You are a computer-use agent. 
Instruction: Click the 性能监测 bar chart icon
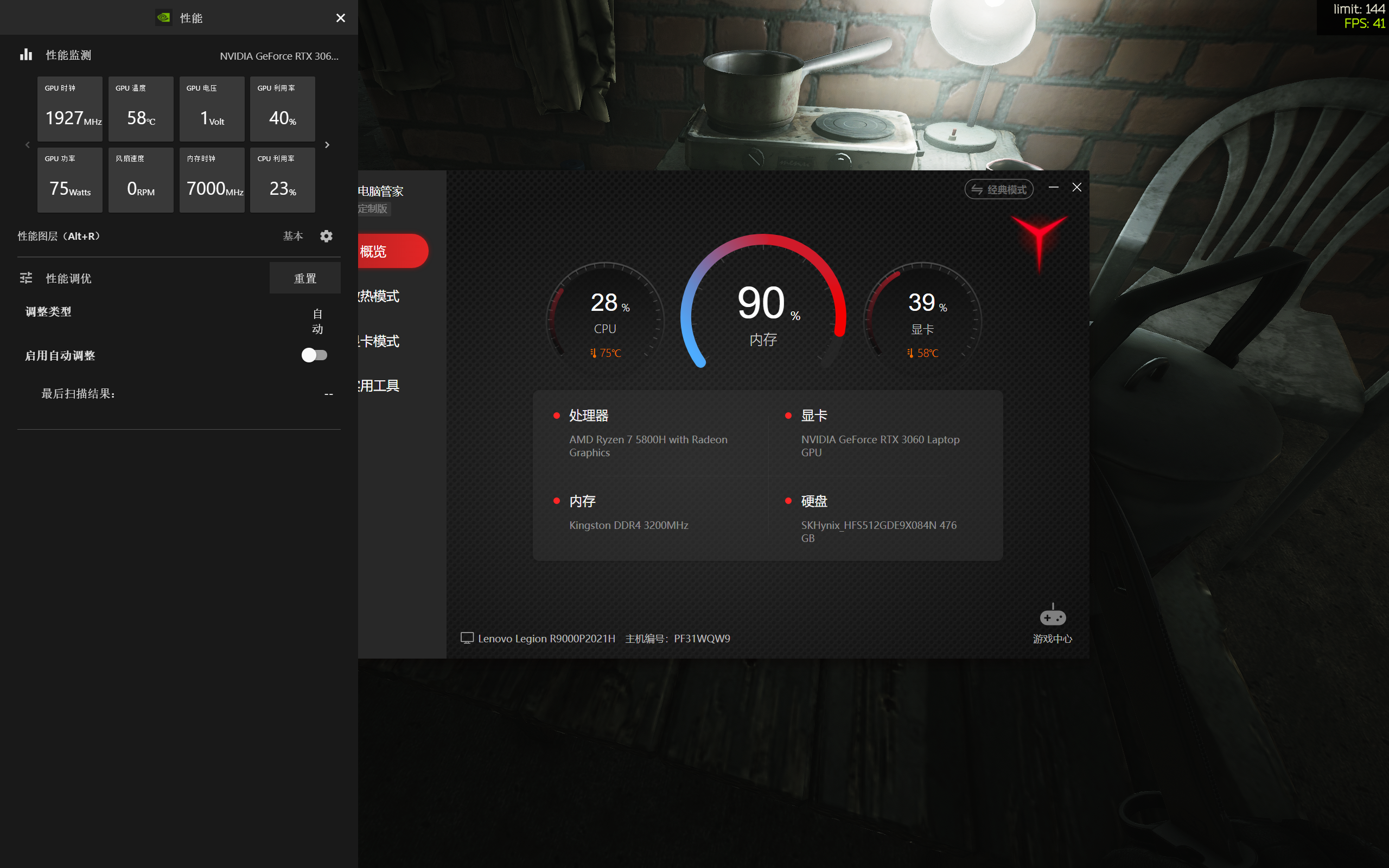26,55
